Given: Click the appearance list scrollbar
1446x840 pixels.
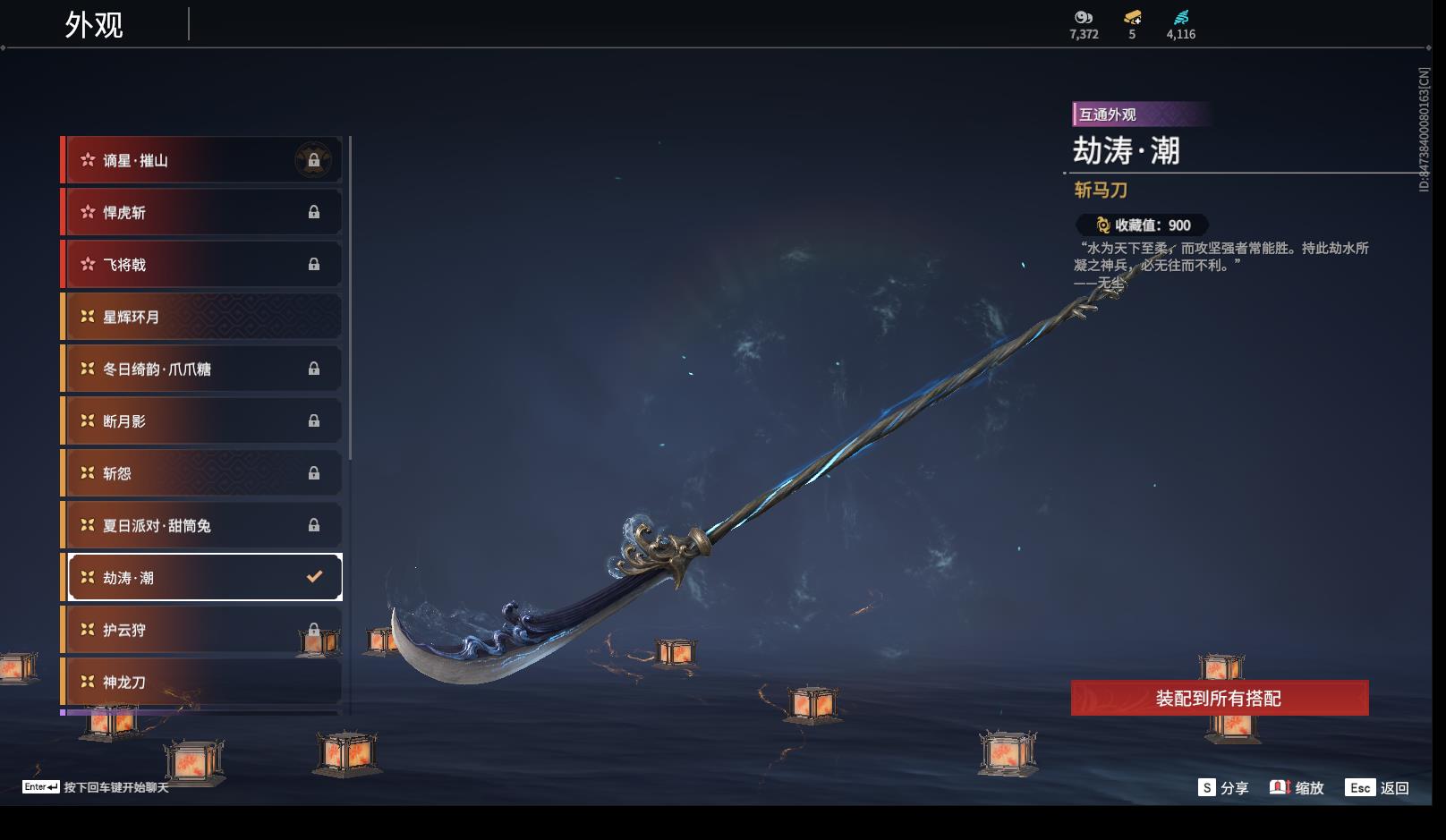Looking at the screenshot, I should [350, 298].
